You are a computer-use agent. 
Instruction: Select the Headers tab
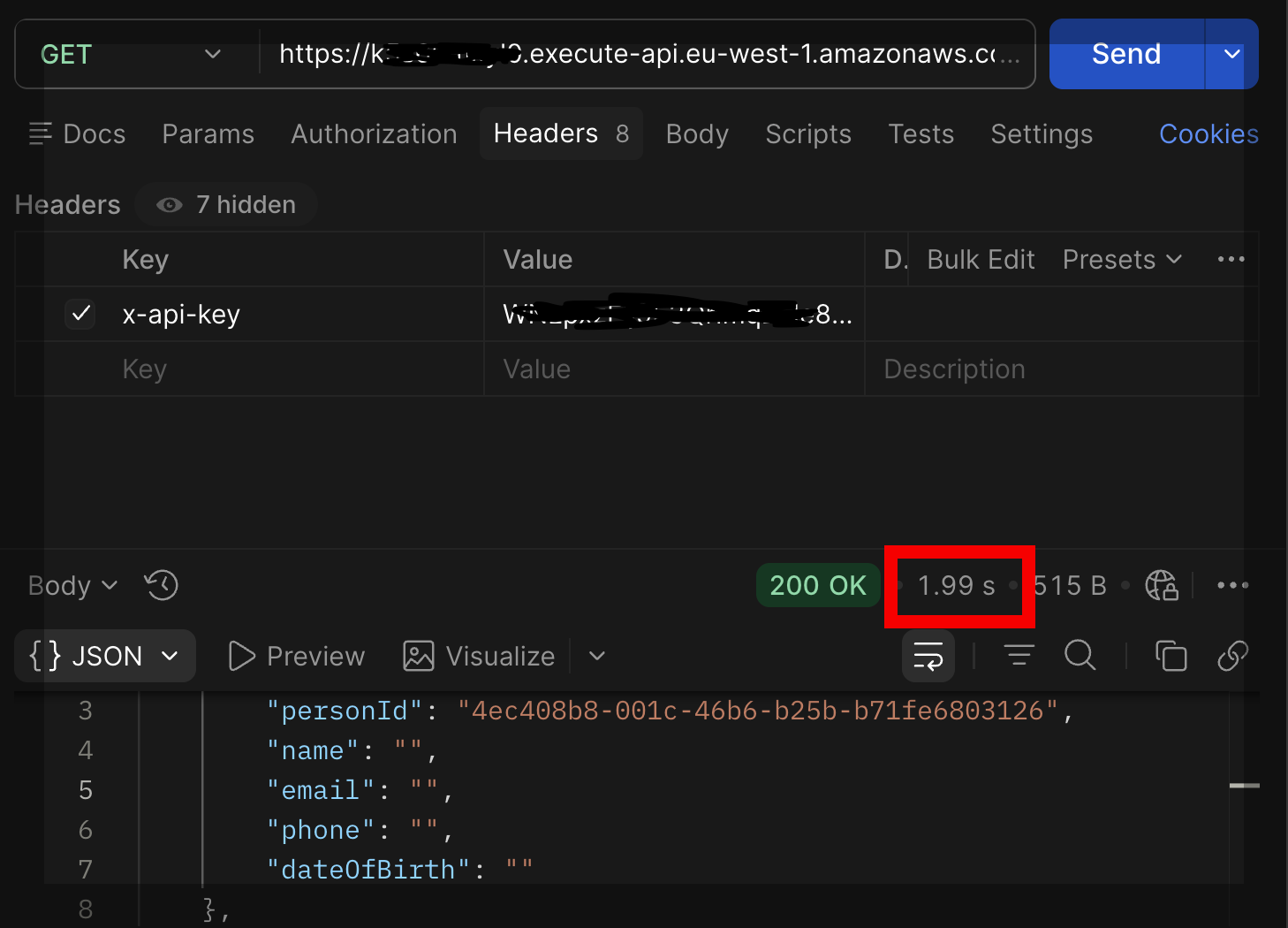pos(561,133)
